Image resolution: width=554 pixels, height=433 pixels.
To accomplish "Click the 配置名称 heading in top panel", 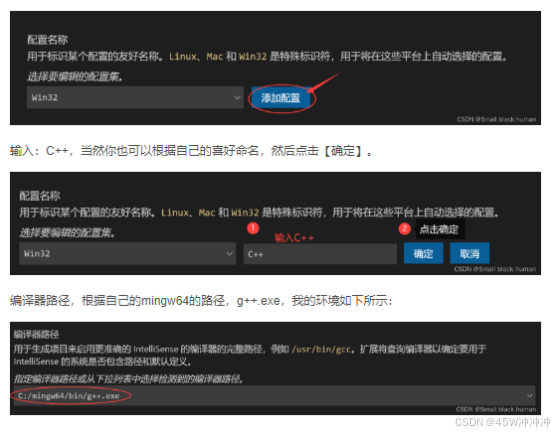I will pos(48,40).
